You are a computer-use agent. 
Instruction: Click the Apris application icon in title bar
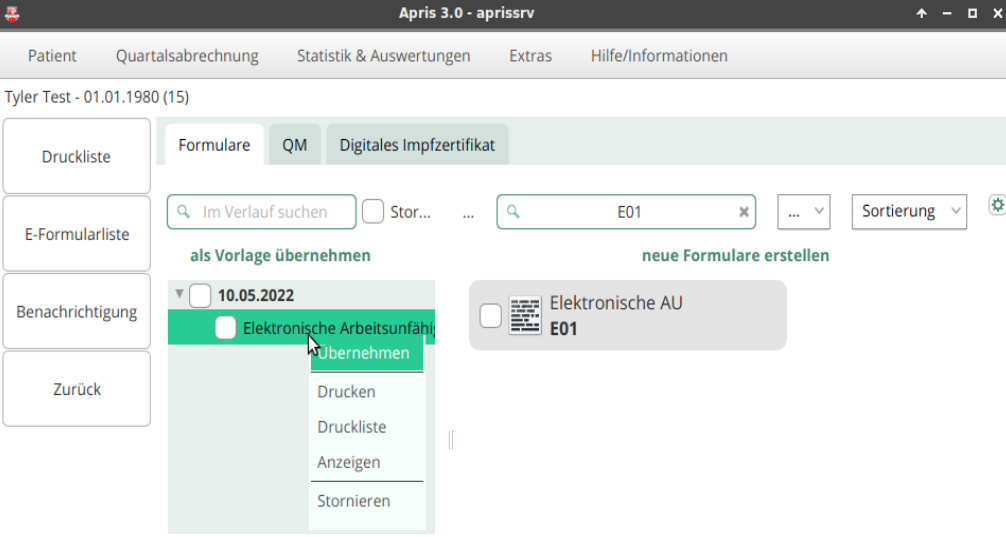(x=12, y=13)
